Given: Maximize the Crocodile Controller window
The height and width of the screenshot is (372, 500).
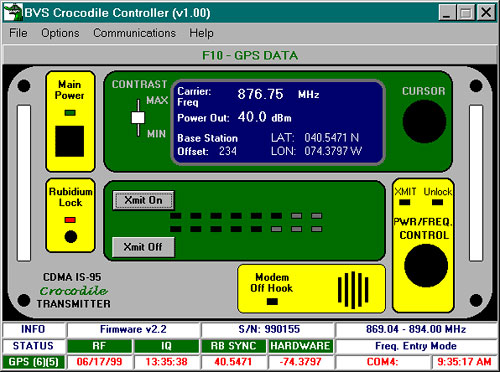Looking at the screenshot, I should (466, 13).
